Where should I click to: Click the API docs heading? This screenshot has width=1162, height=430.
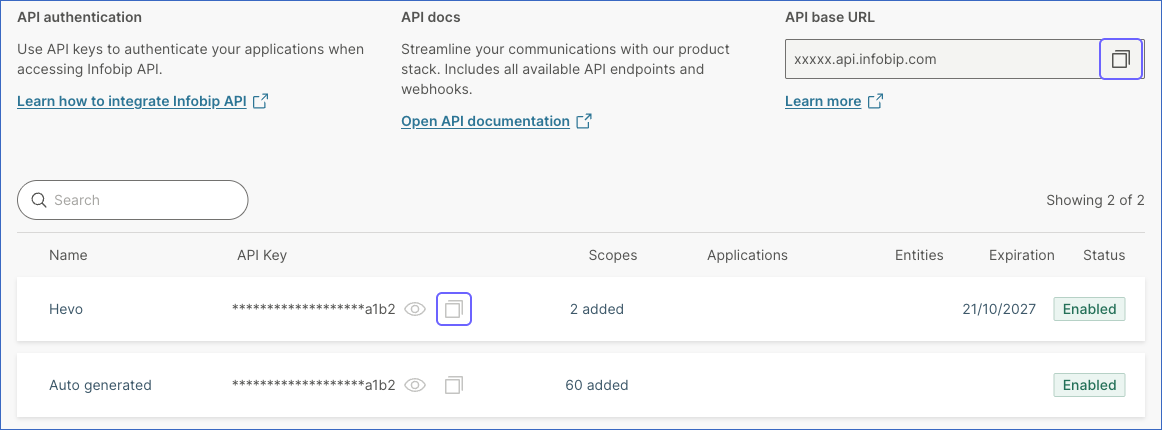point(431,17)
